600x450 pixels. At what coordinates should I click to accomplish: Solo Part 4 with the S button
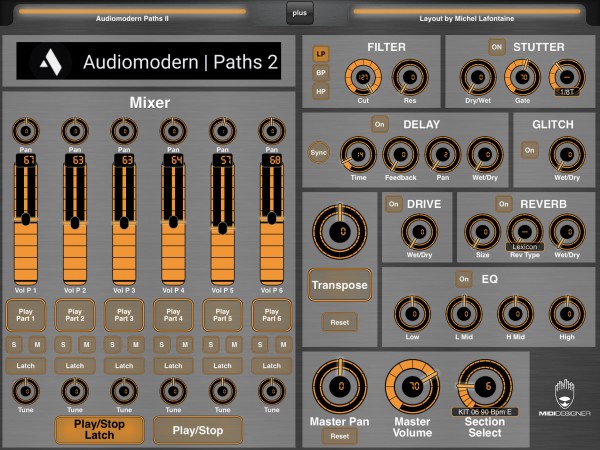(161, 345)
